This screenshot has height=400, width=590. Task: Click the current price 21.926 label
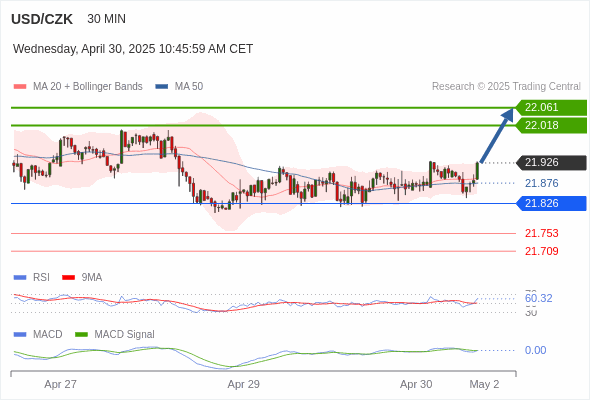click(x=551, y=163)
